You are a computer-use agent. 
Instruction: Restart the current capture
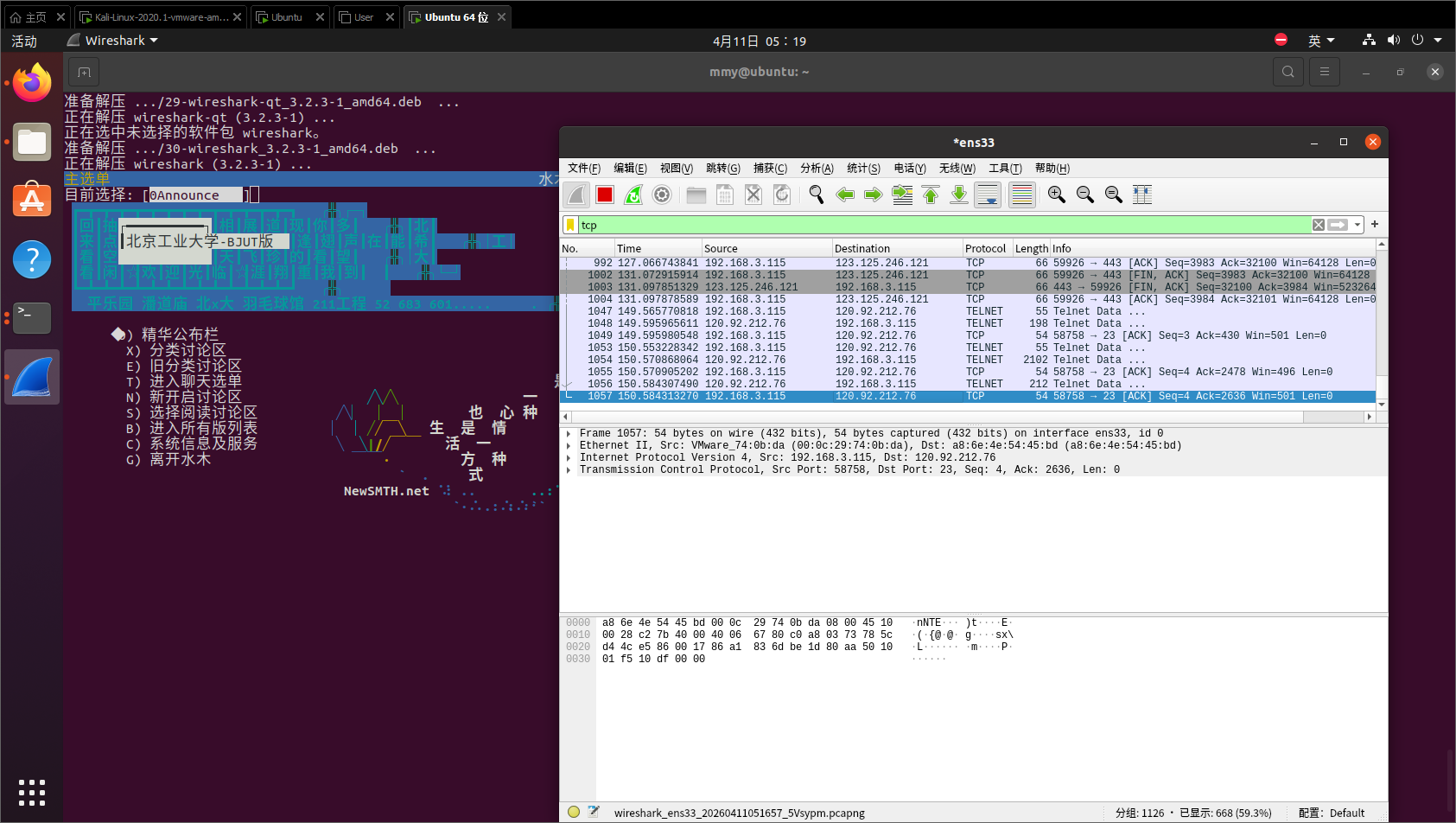(633, 195)
